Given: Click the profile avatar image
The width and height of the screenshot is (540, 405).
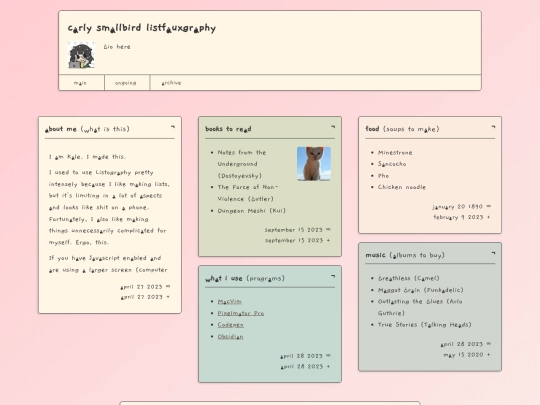Looking at the screenshot, I should pos(81,55).
